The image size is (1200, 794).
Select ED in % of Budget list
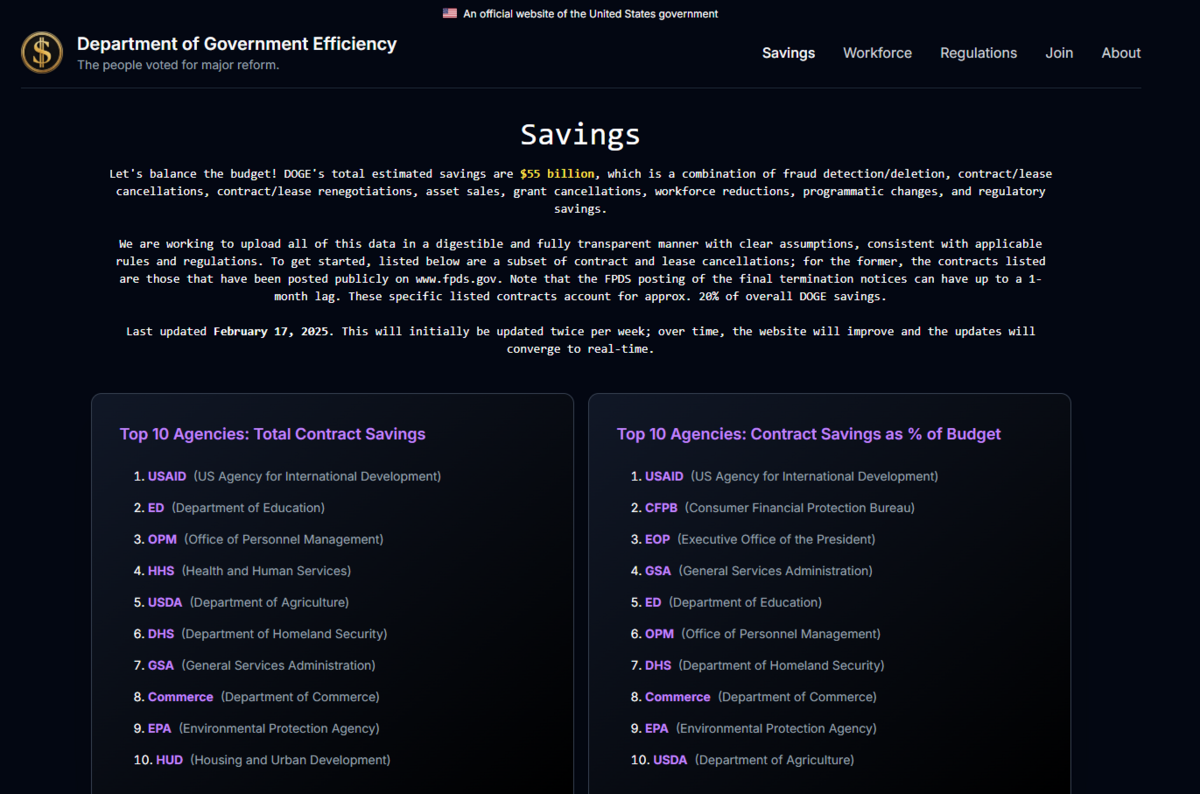(x=653, y=602)
